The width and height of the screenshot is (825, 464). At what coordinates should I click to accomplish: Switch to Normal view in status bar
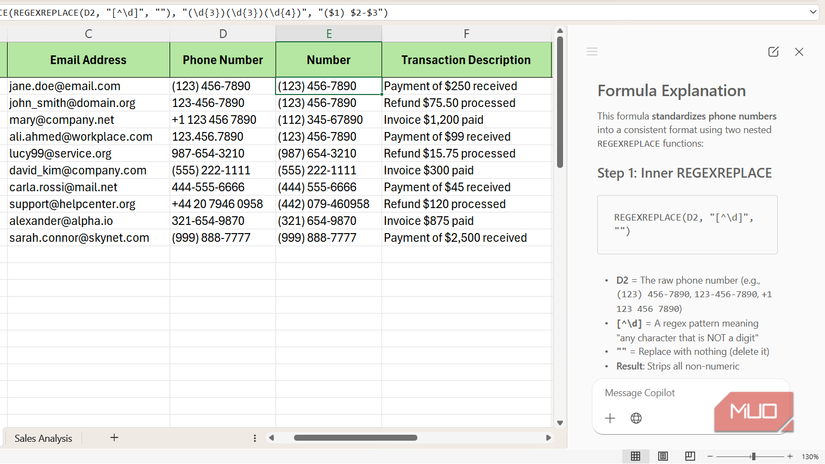636,456
